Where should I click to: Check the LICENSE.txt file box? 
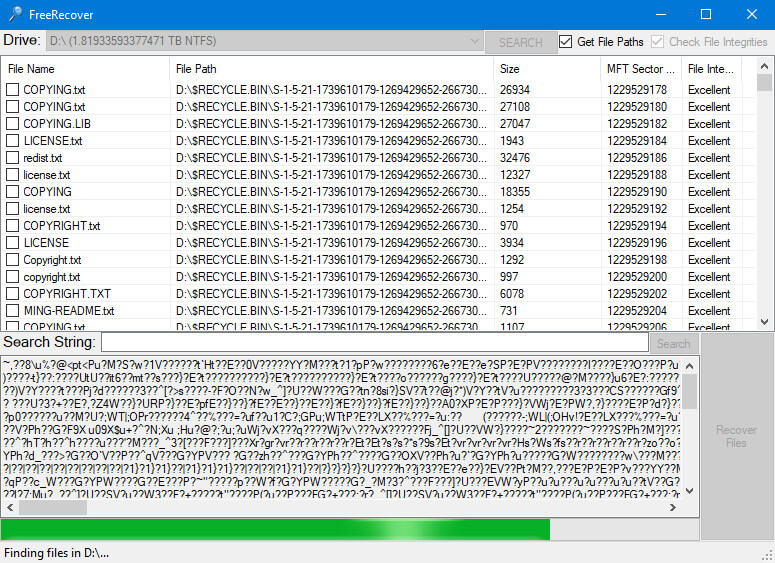pos(12,140)
